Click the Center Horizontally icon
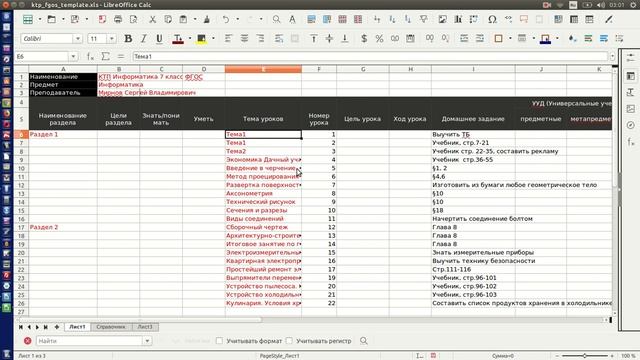The height and width of the screenshot is (360, 640). 244,39
